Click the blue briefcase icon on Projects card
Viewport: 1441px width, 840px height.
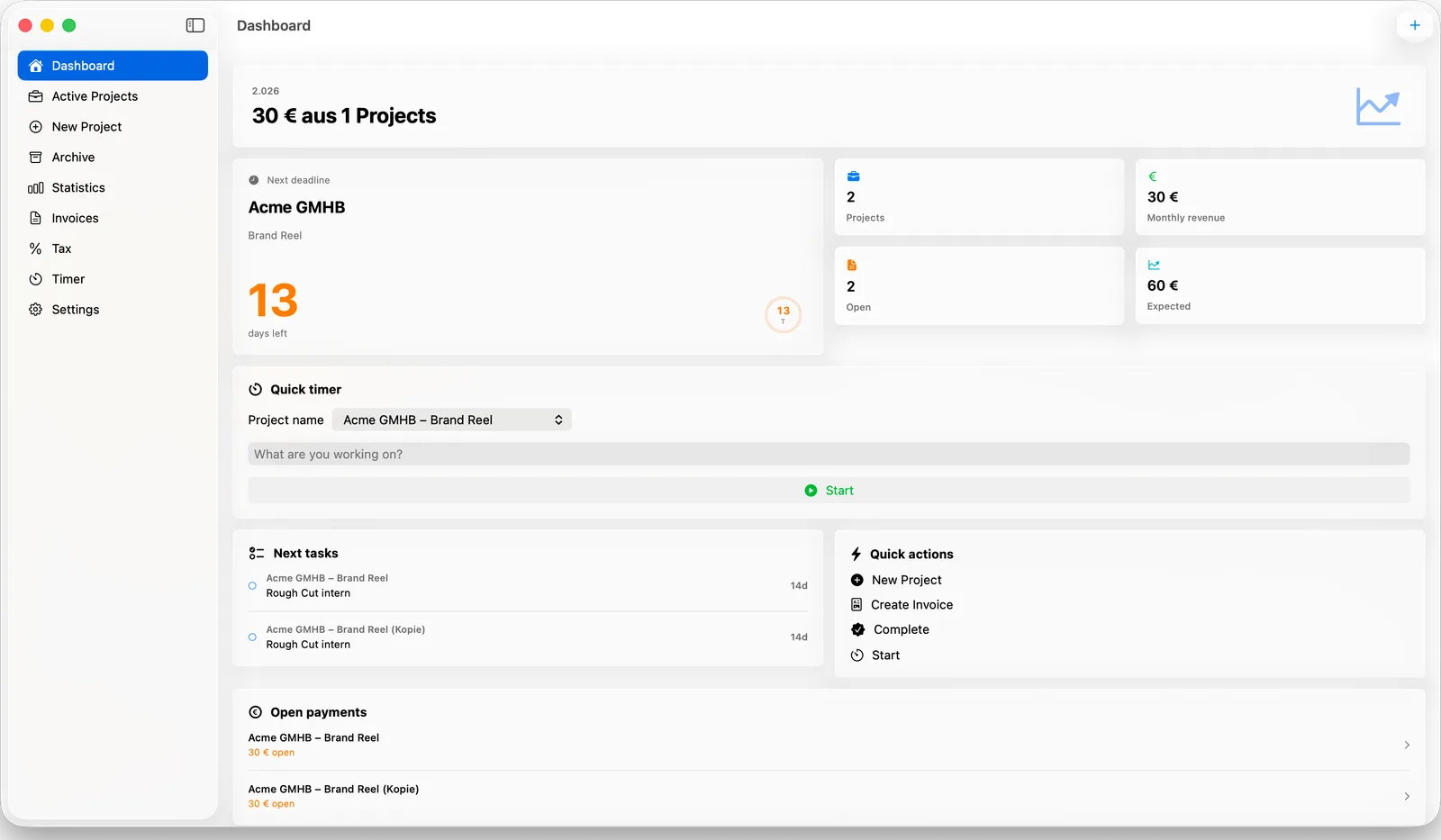click(x=853, y=176)
